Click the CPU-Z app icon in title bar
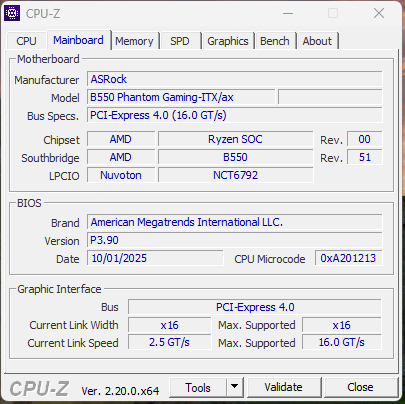 [x=12, y=13]
